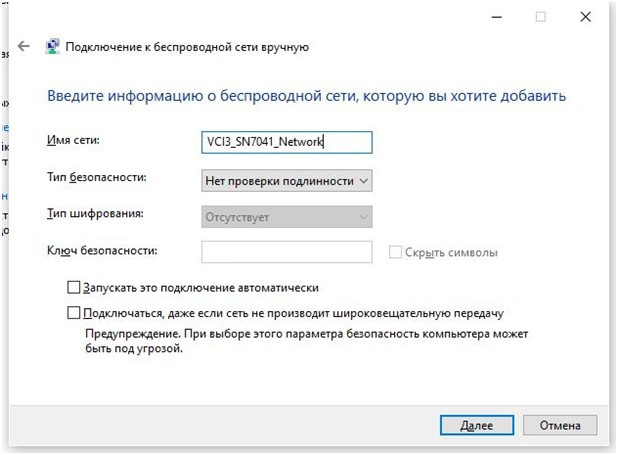Click the disabled maximize window icon

pos(541,17)
